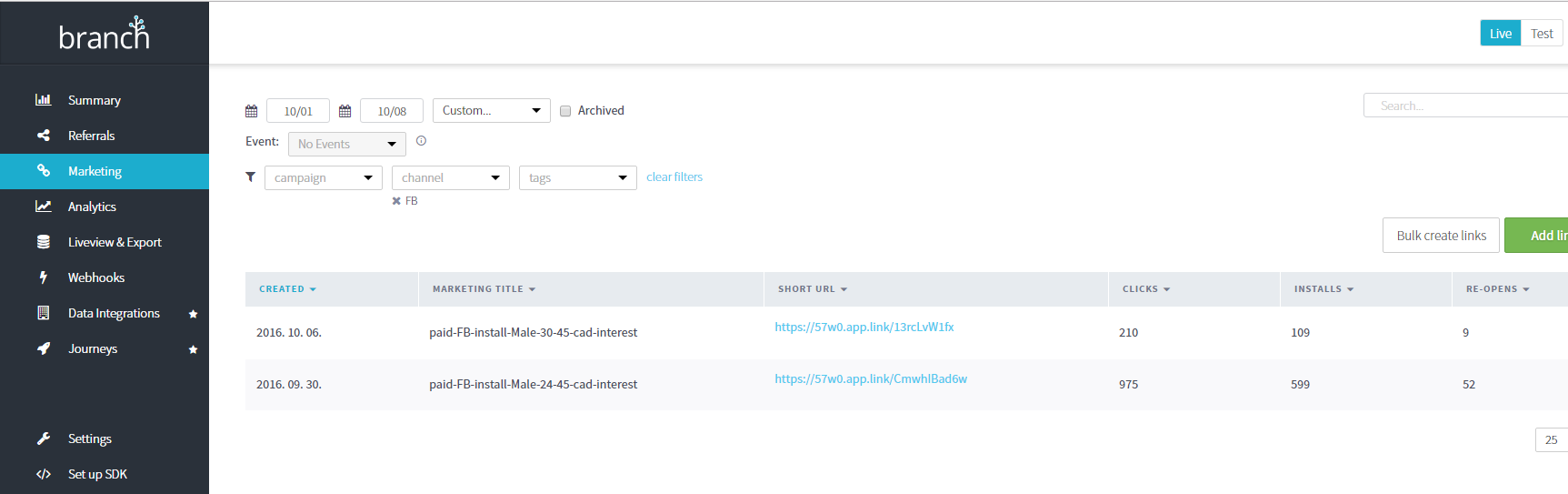
Task: Open the tags filter dropdown
Action: [577, 178]
